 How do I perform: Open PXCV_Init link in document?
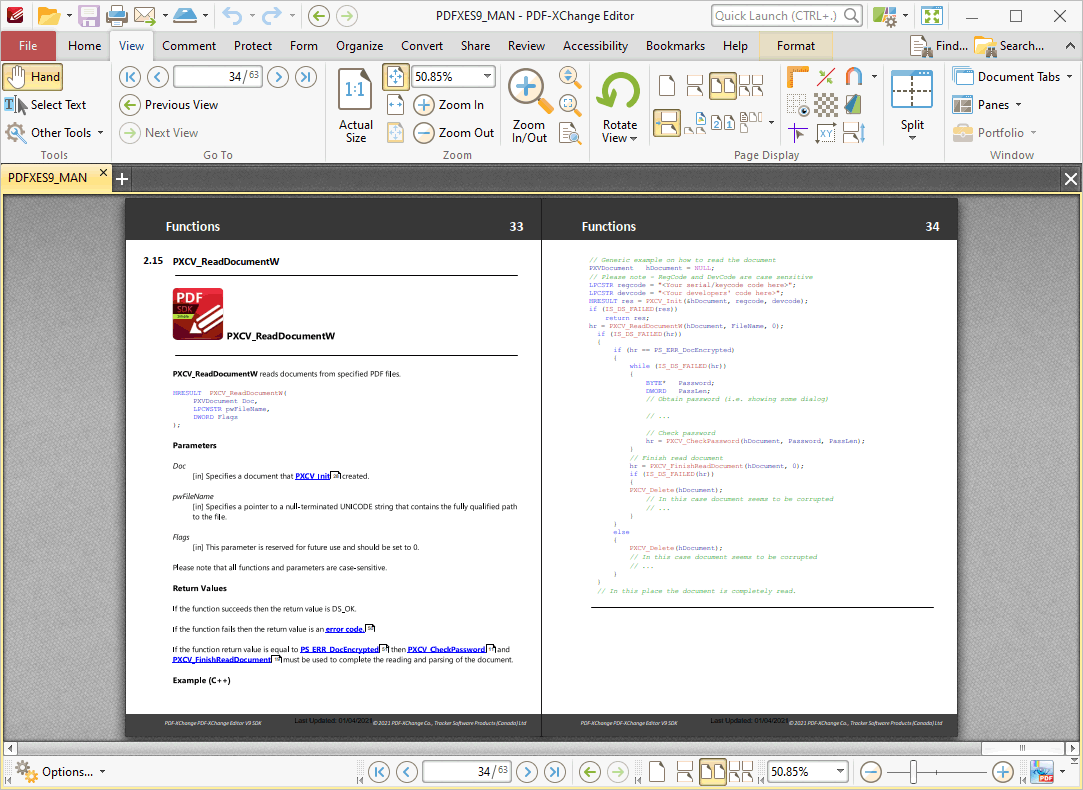(312, 476)
